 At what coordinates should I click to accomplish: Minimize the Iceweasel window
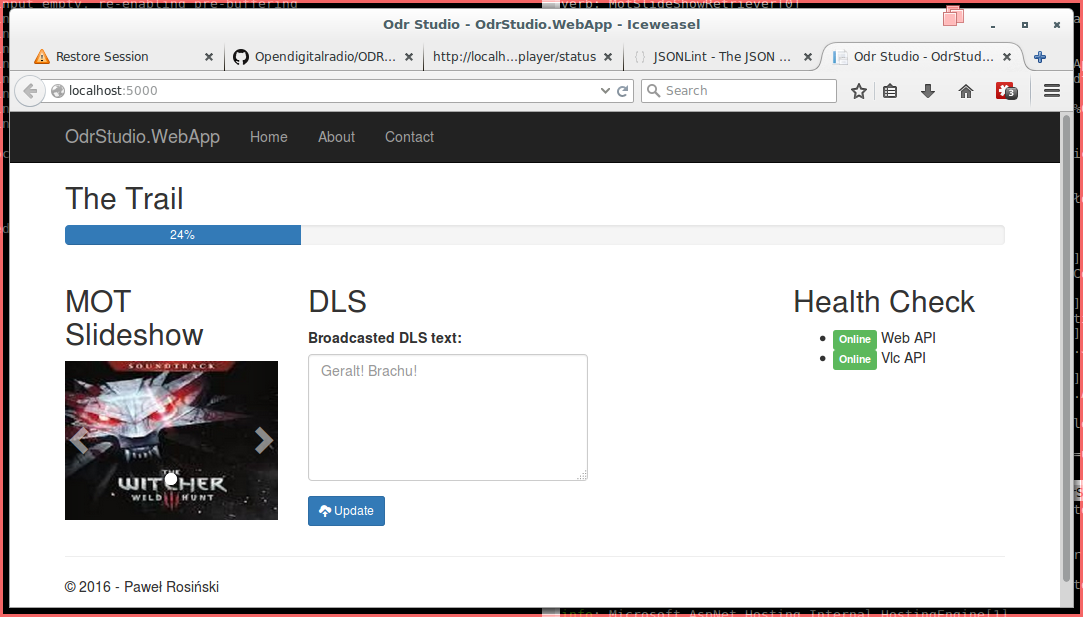(x=993, y=26)
